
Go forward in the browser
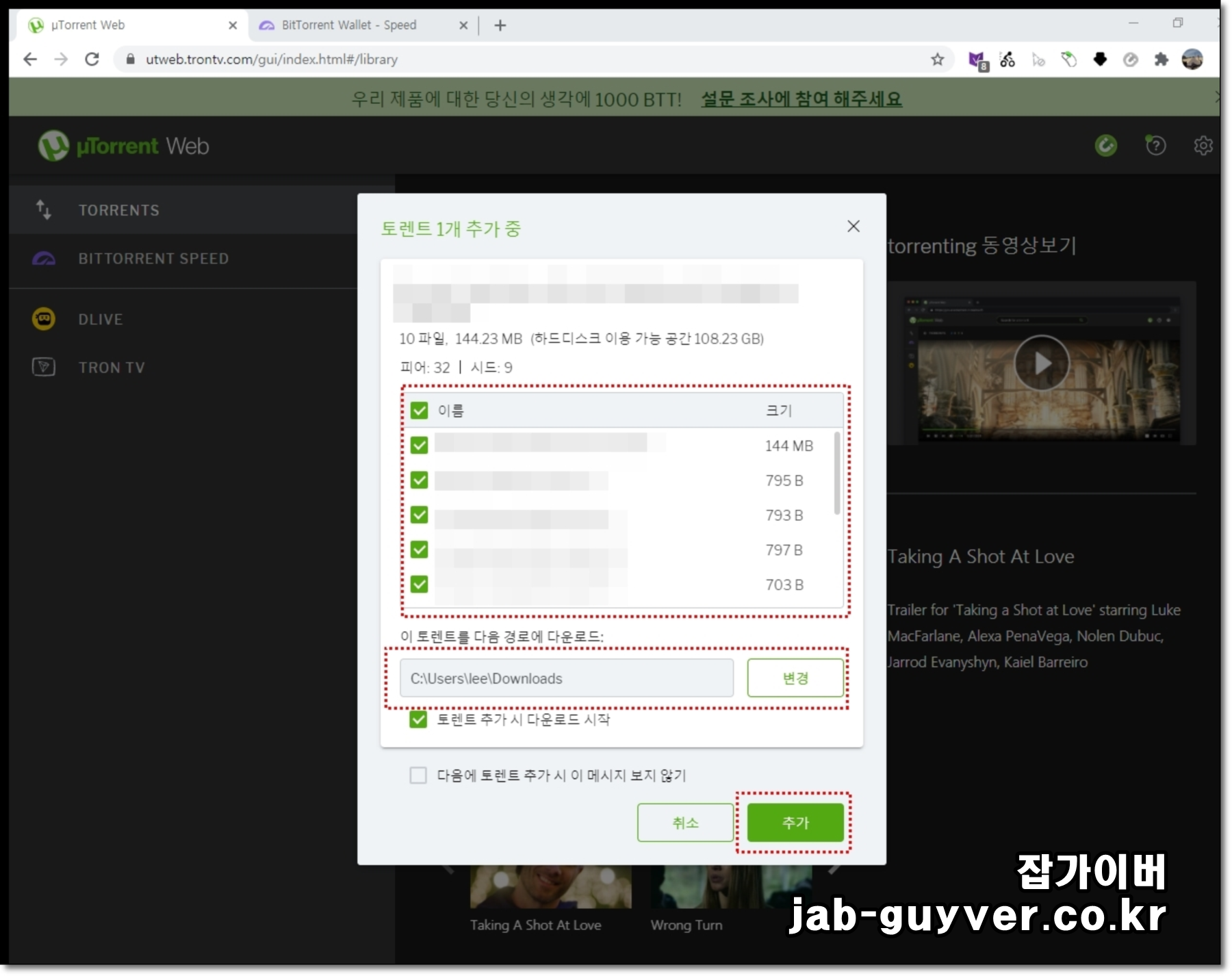point(61,60)
